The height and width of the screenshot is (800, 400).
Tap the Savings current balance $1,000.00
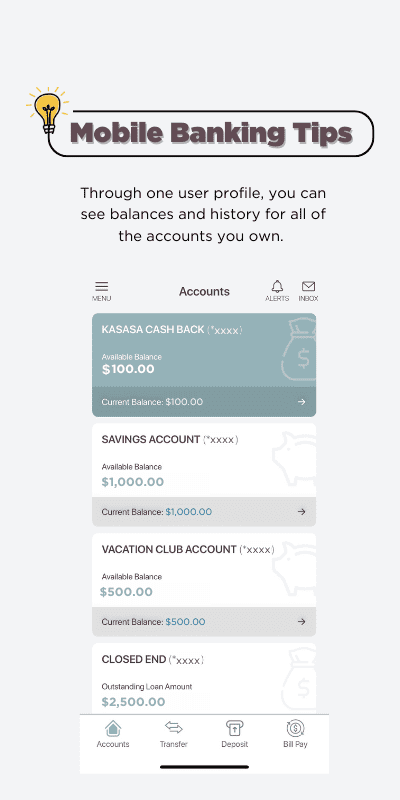pos(188,512)
